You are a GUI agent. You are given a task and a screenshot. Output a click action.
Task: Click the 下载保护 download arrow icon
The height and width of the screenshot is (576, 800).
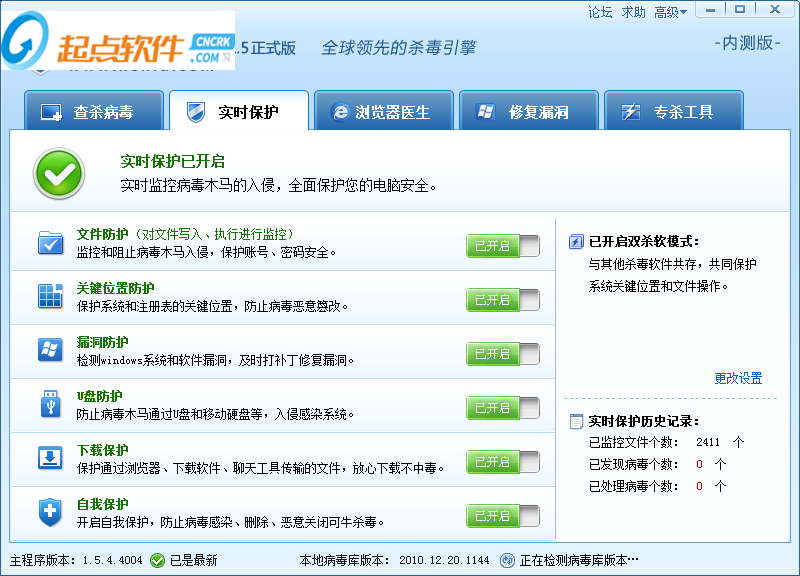point(51,458)
